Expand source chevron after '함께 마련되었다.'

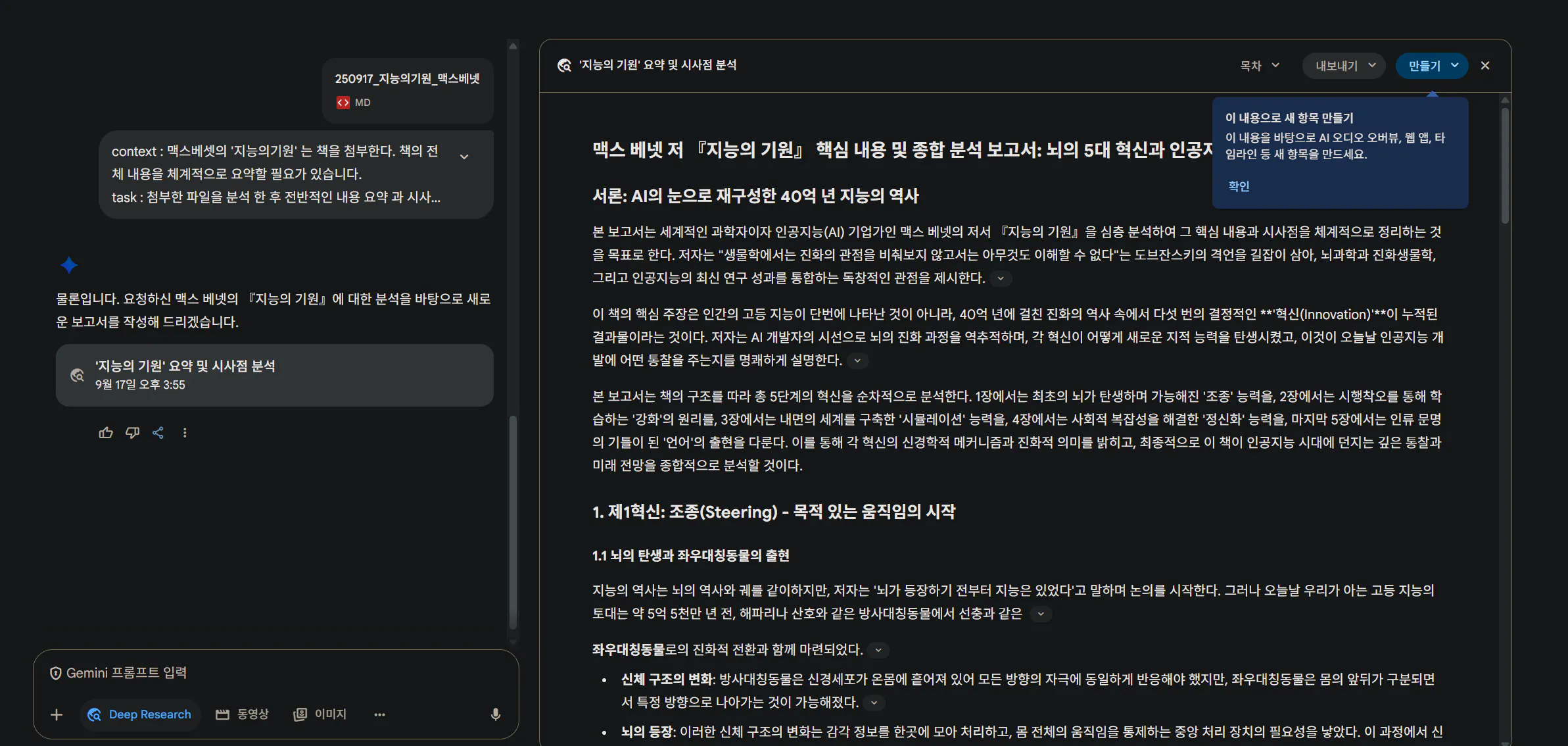[x=878, y=650]
